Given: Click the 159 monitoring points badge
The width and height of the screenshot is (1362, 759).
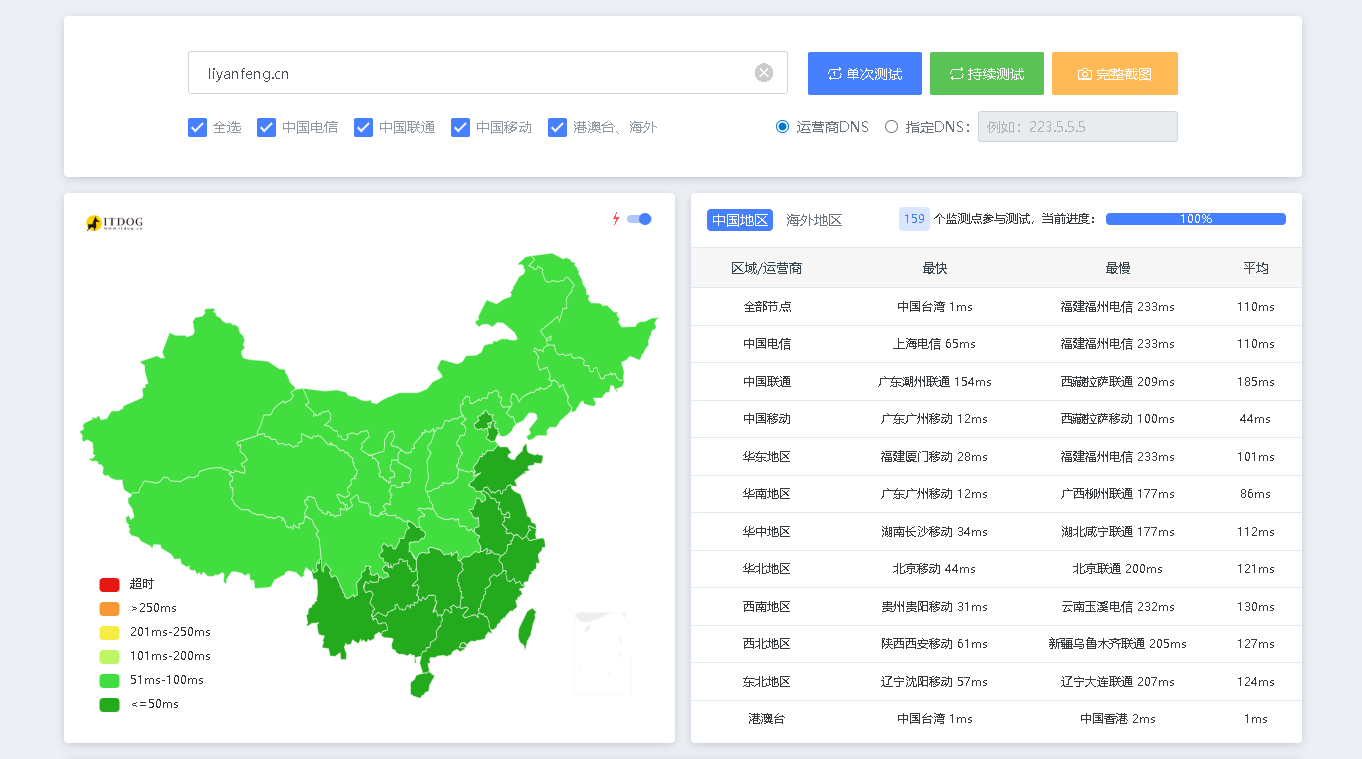Looking at the screenshot, I should pos(913,218).
